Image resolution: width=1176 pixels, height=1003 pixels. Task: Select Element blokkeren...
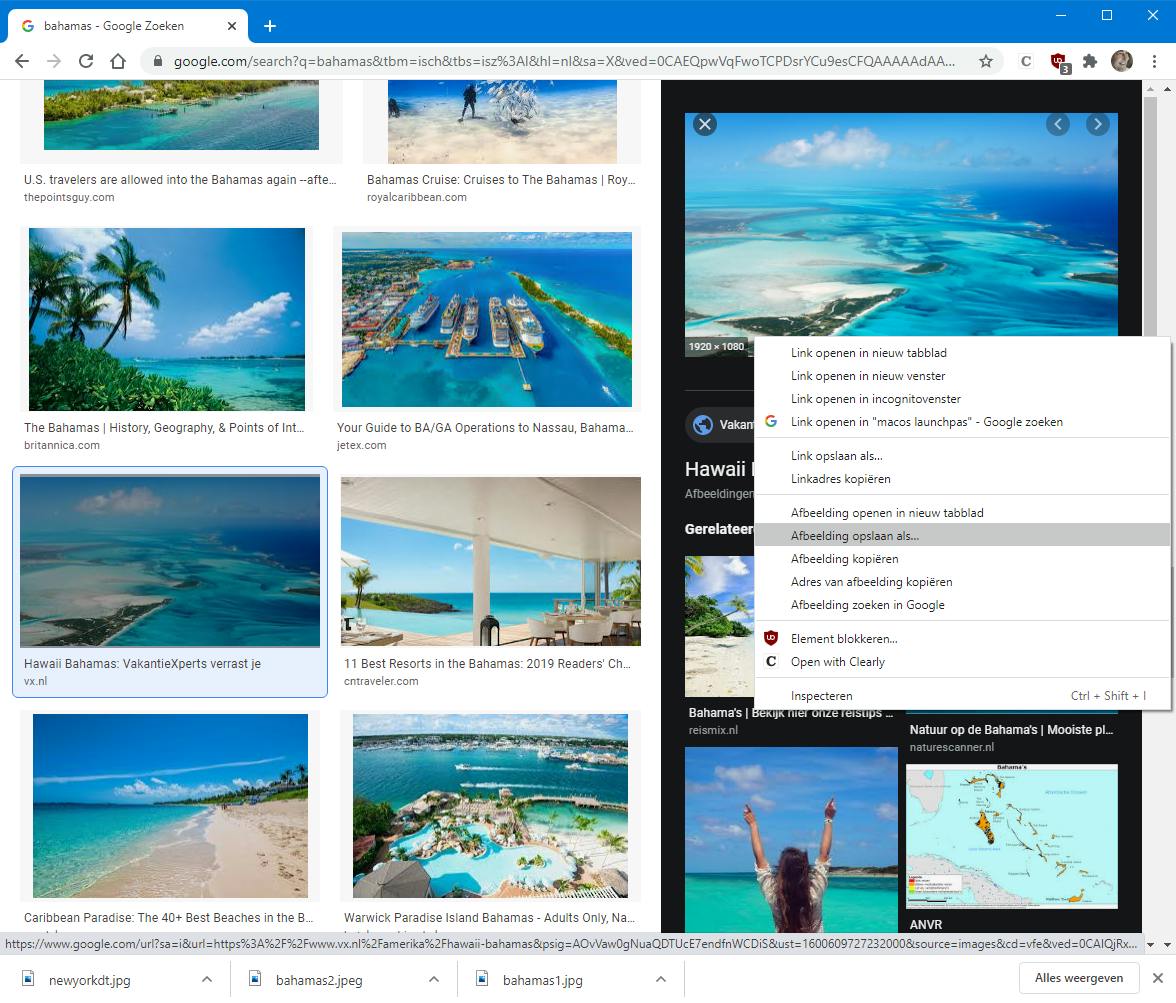pyautogui.click(x=962, y=639)
